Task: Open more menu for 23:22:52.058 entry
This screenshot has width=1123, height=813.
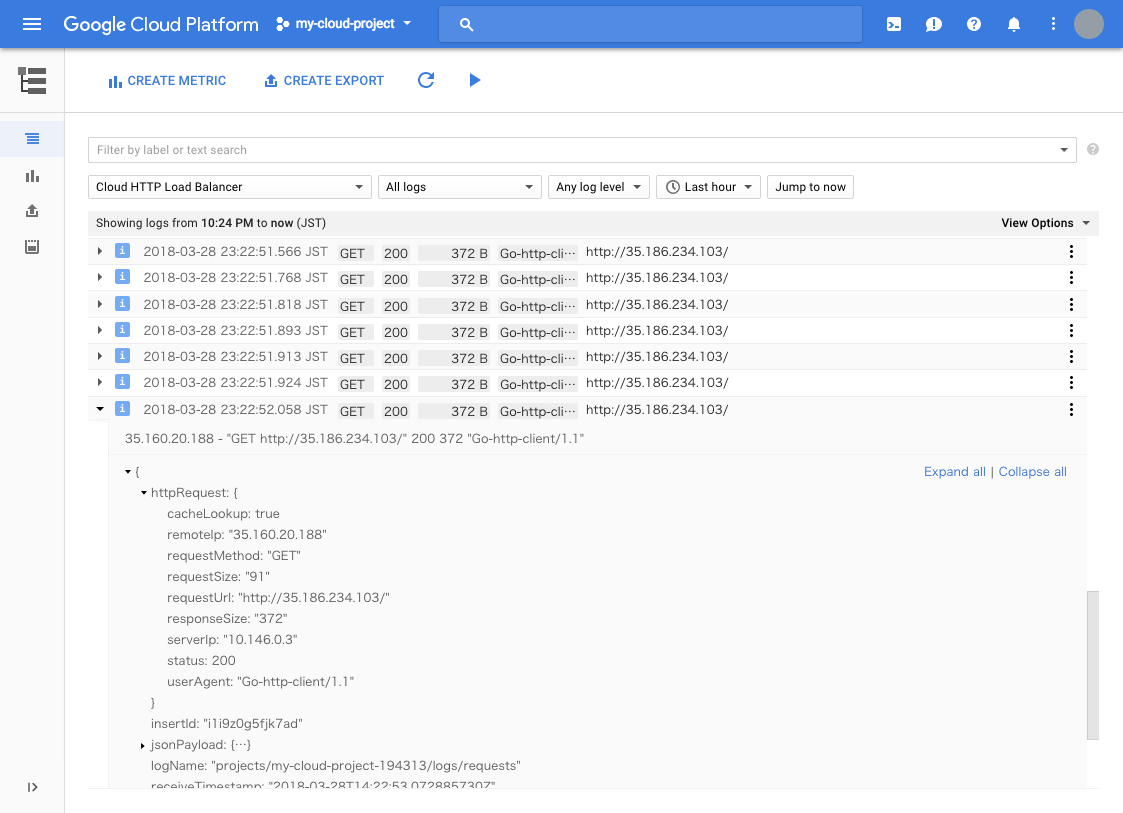Action: (1071, 409)
